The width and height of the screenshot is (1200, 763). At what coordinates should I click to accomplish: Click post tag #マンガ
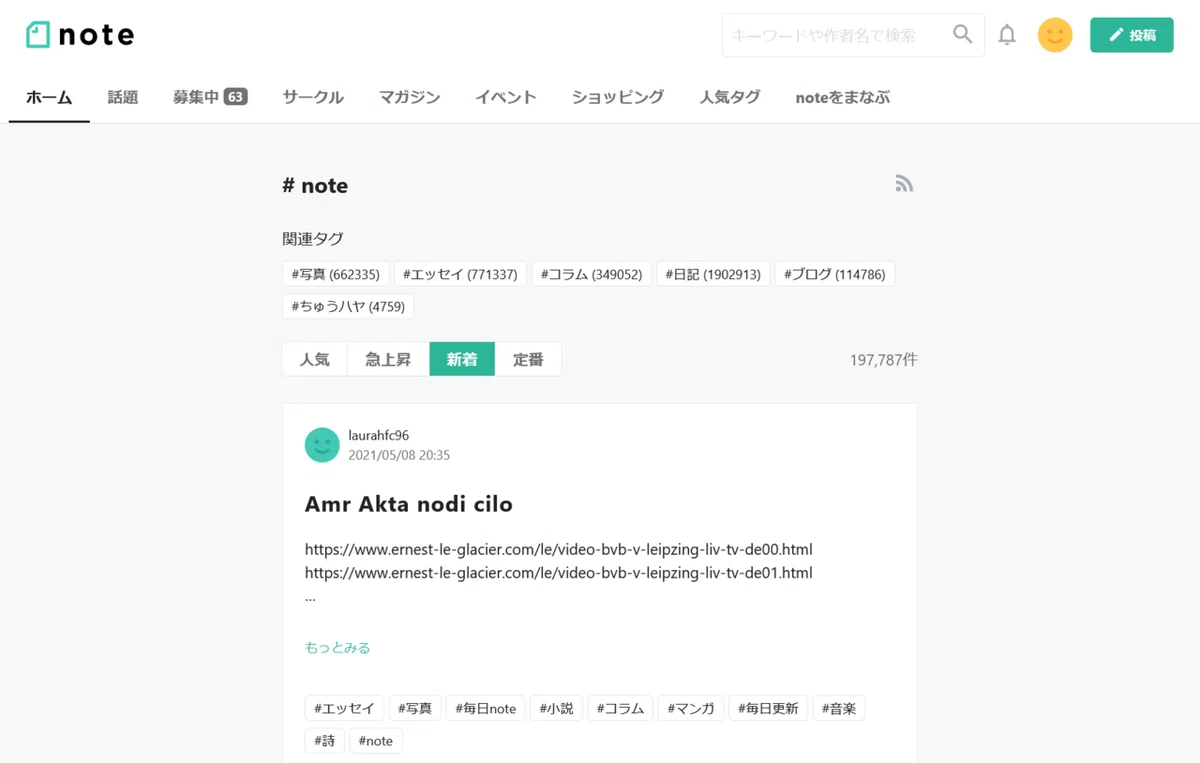click(691, 708)
